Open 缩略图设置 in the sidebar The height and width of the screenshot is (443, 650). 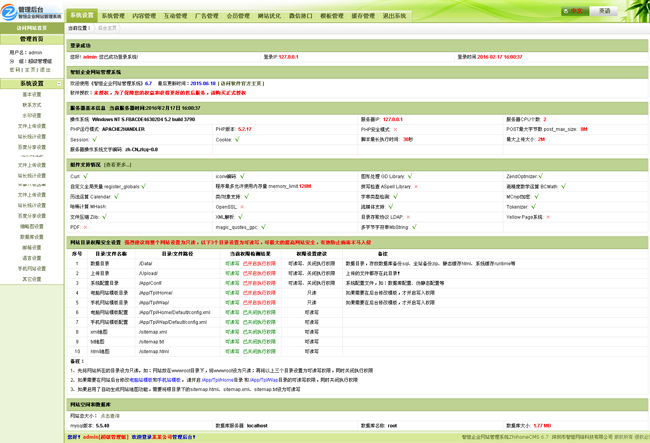[32, 226]
